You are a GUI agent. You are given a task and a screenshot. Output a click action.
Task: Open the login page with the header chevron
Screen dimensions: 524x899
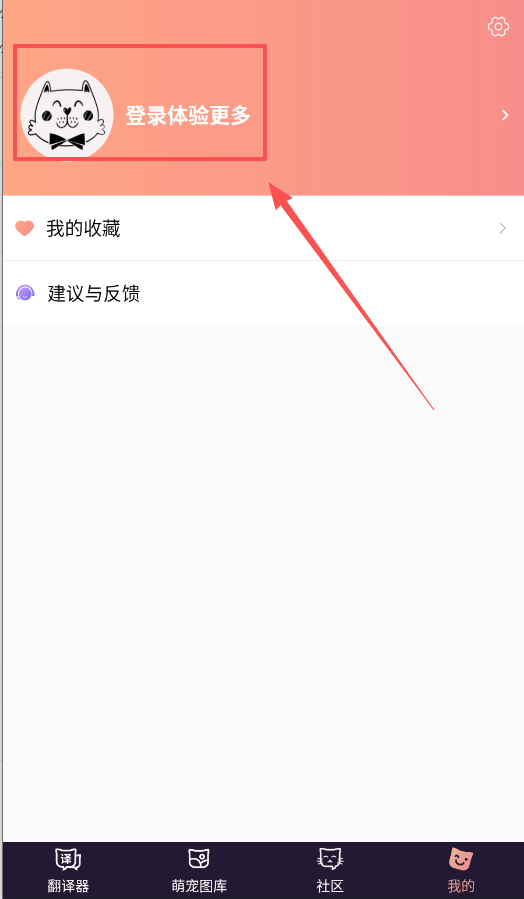[x=505, y=115]
